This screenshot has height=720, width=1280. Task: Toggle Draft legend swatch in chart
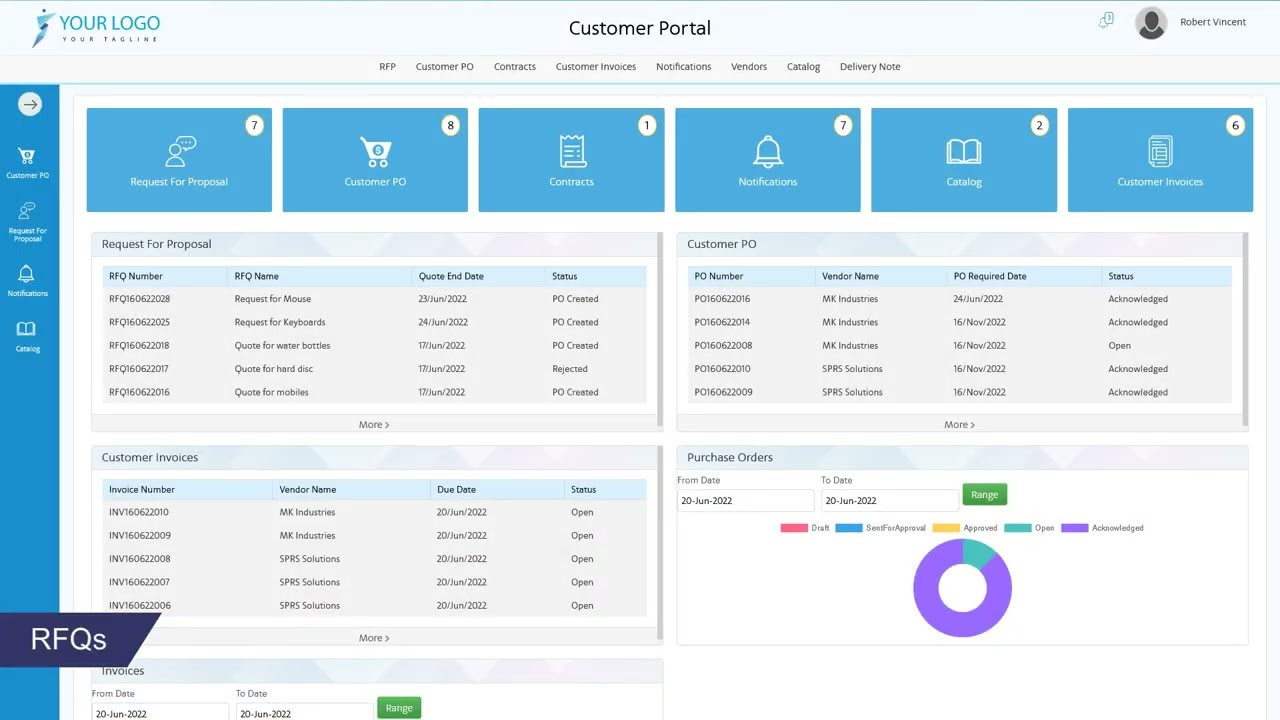[x=794, y=528]
